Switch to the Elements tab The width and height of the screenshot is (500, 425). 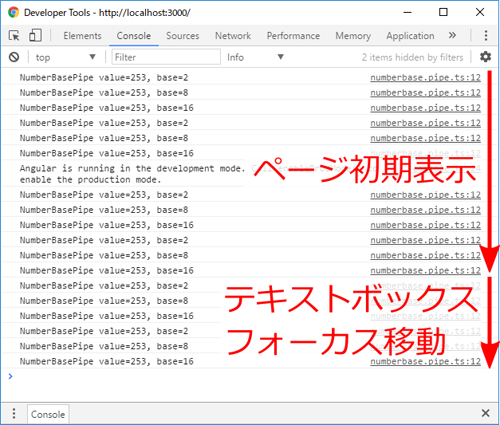point(82,35)
